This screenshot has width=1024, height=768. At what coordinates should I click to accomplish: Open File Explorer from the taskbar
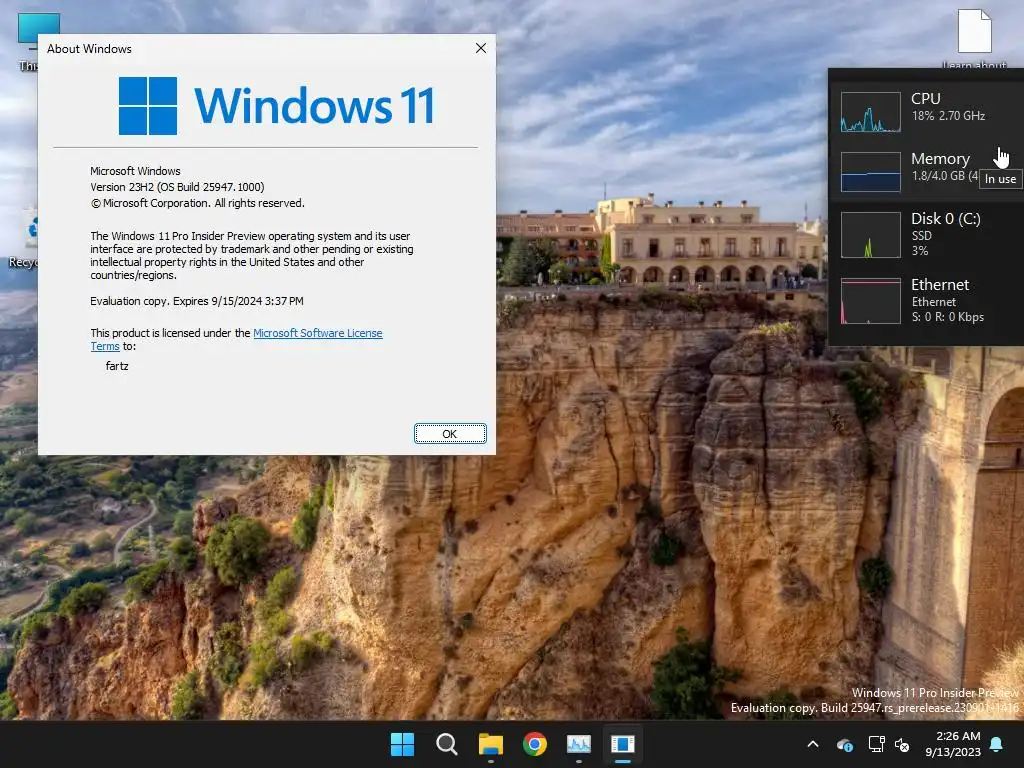coord(490,744)
